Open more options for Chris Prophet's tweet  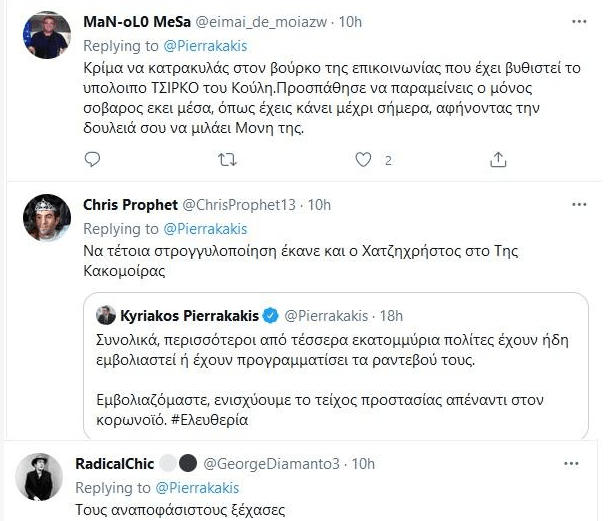[579, 204]
